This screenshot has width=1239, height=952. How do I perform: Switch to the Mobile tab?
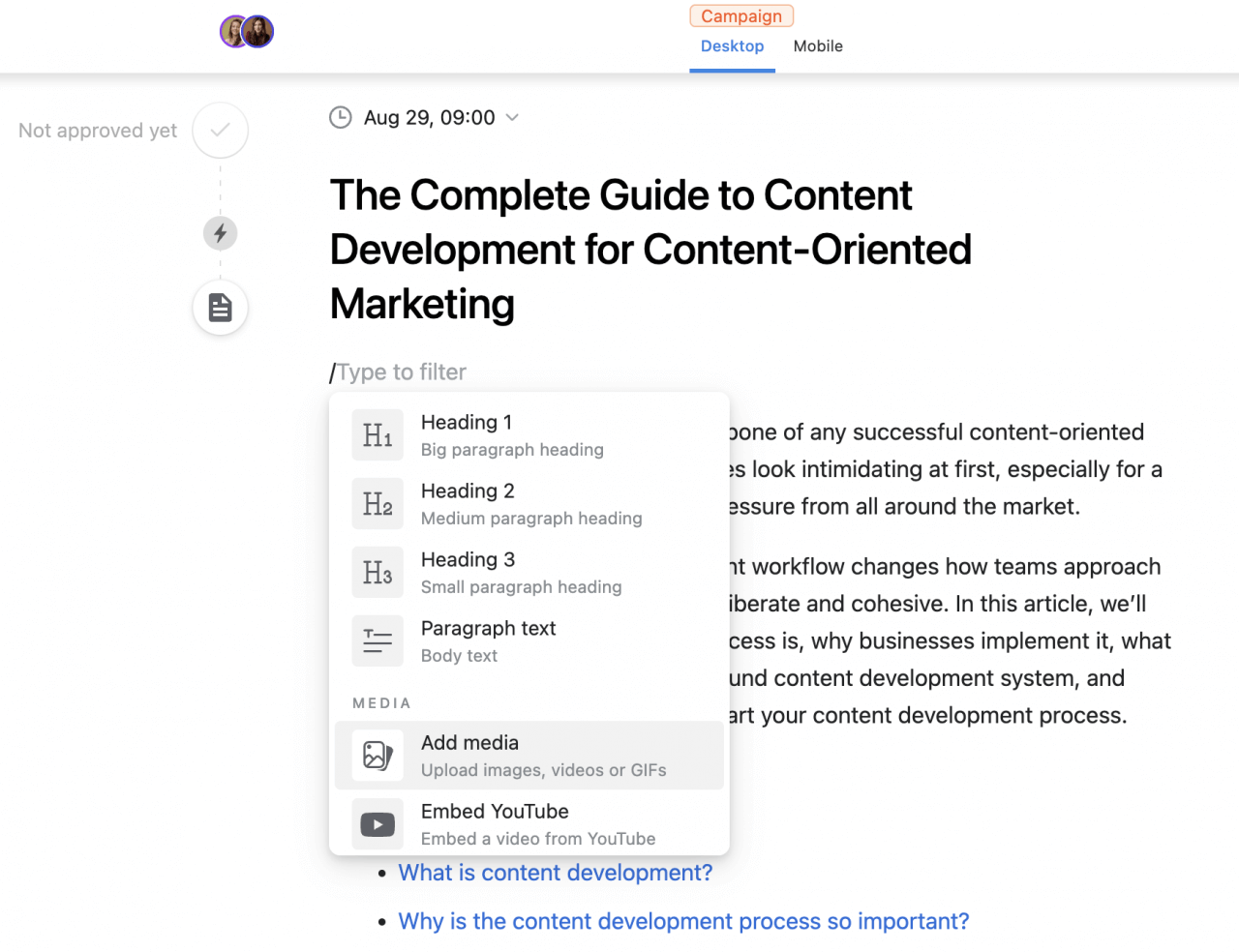click(818, 45)
